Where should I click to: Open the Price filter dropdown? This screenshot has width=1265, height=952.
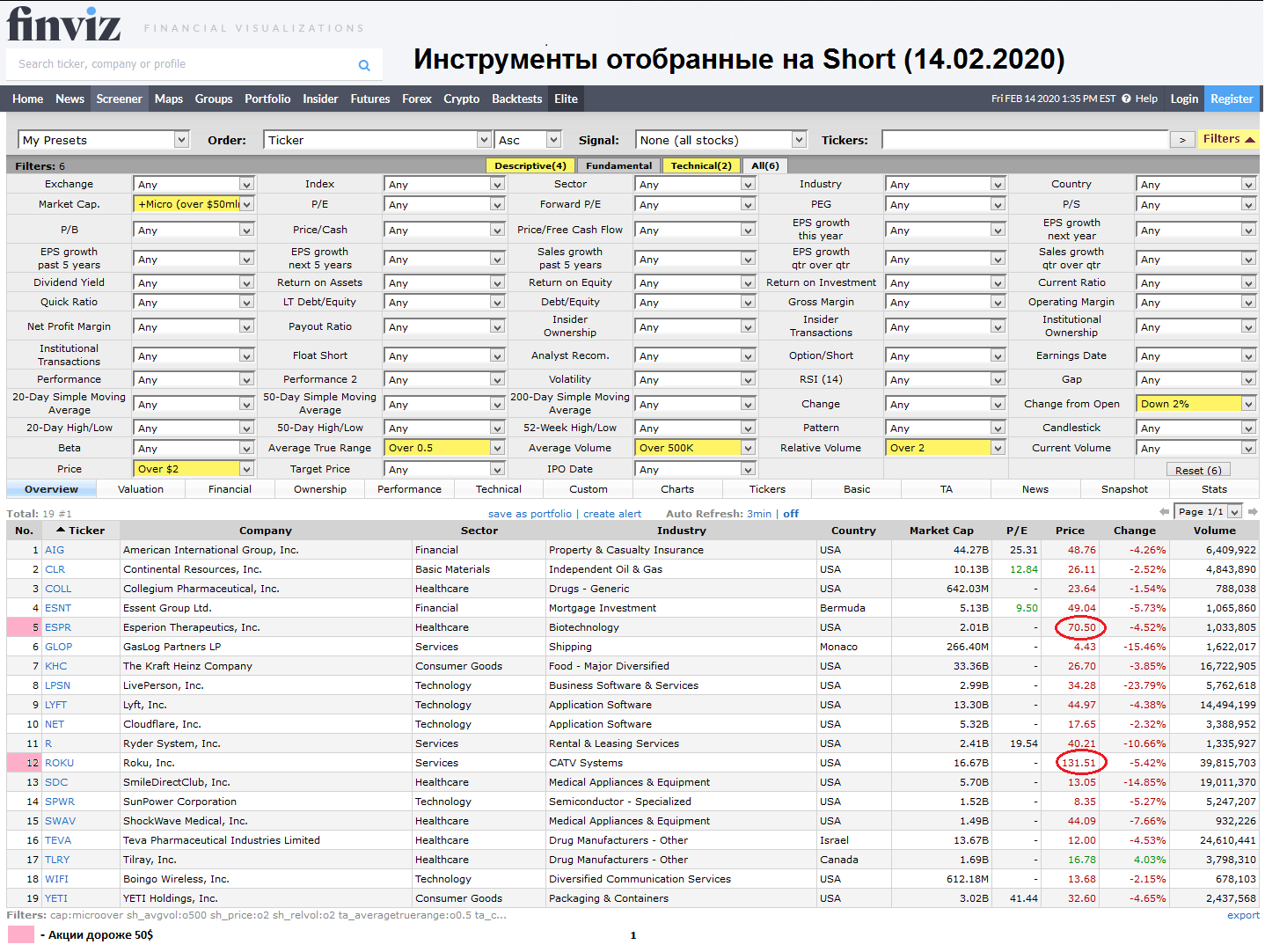point(194,469)
